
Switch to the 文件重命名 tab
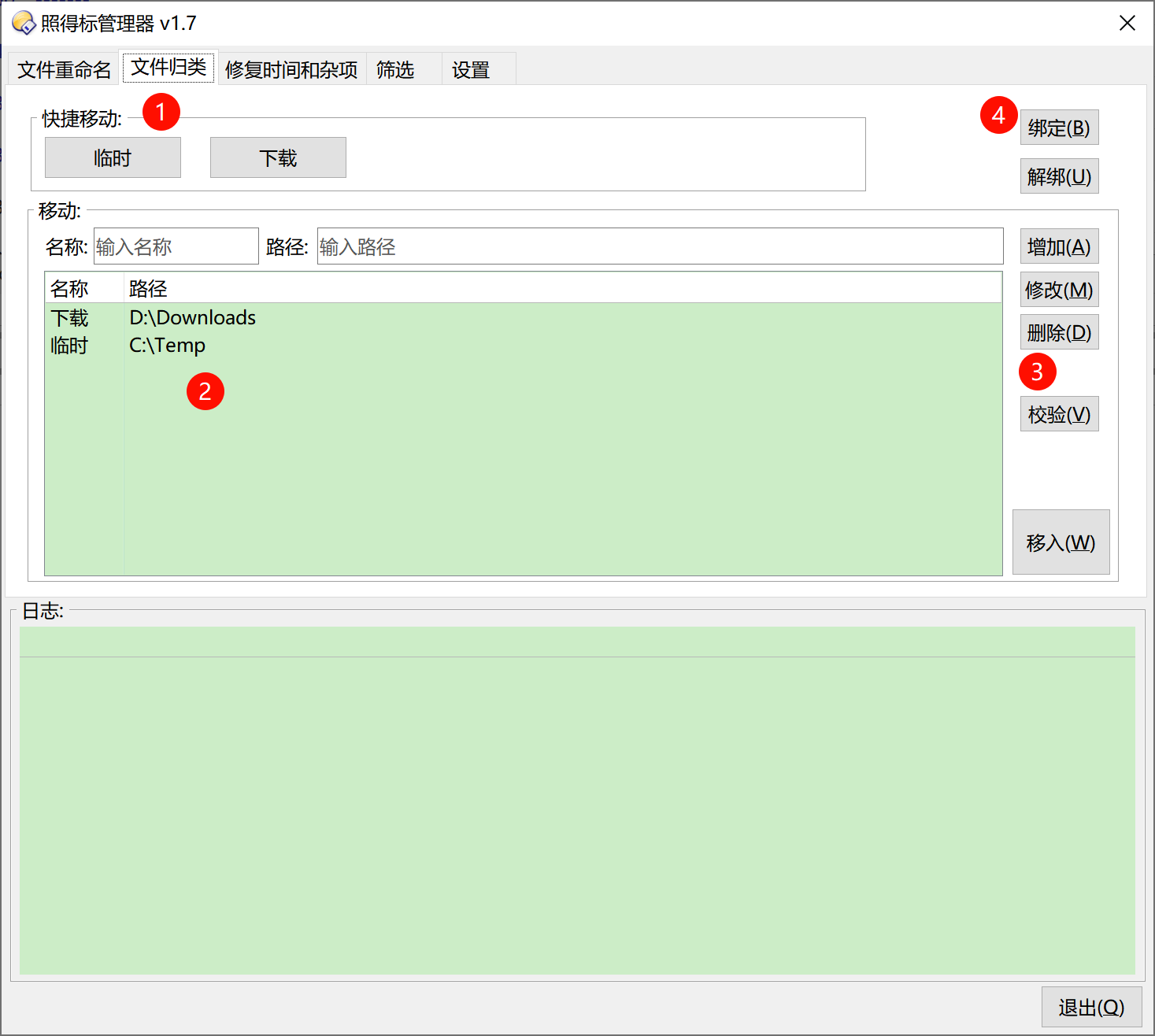(64, 69)
